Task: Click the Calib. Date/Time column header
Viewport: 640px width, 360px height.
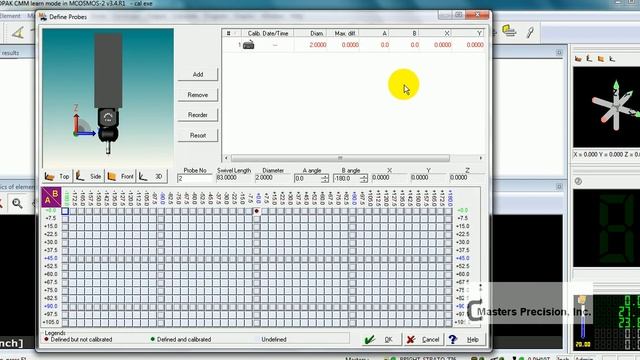Action: pos(268,33)
